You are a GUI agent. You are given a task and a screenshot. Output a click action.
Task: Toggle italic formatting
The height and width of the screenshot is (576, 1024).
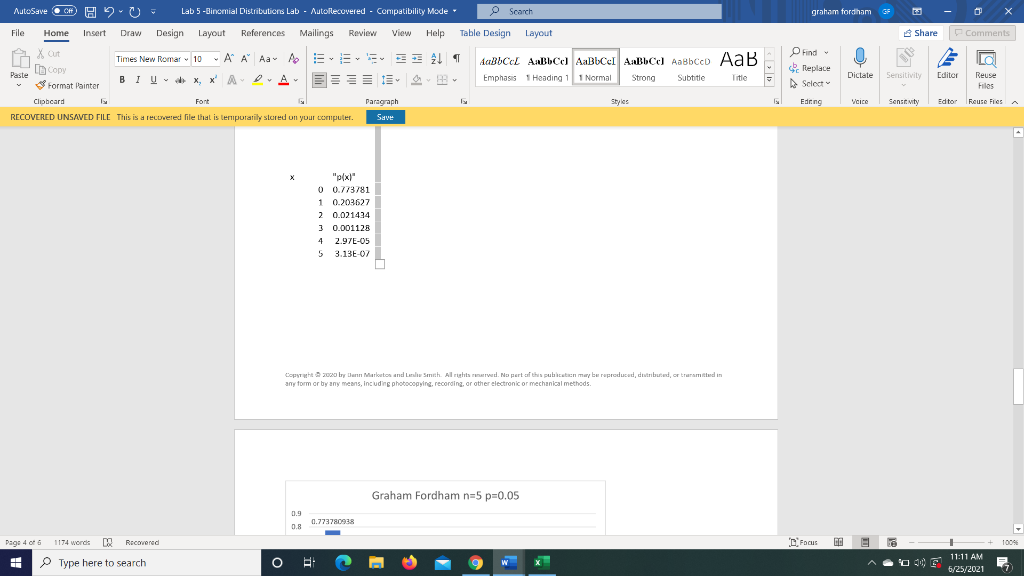138,80
